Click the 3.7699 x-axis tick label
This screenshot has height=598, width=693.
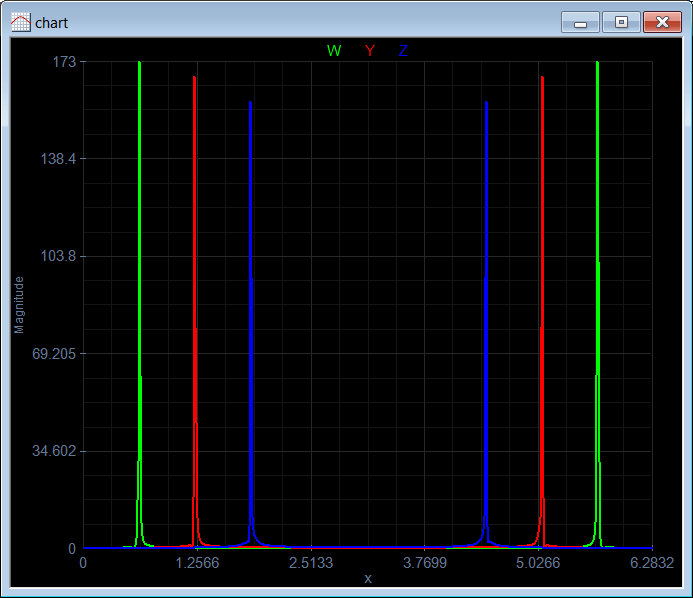425,563
